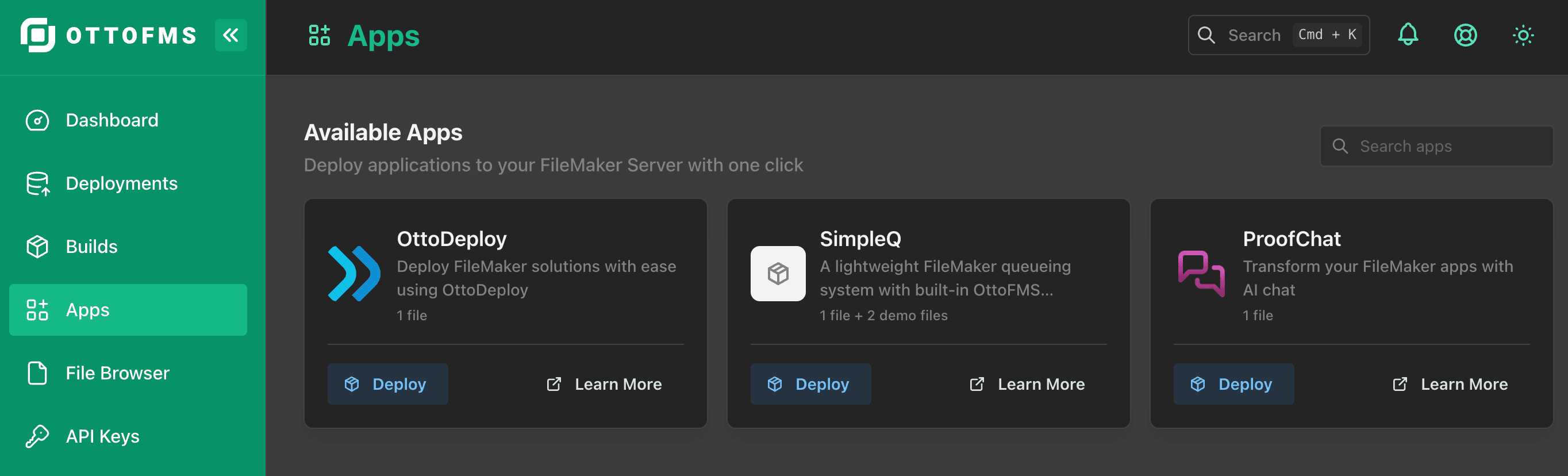Open the global Search box
This screenshot has height=476, width=1568.
pos(1278,34)
